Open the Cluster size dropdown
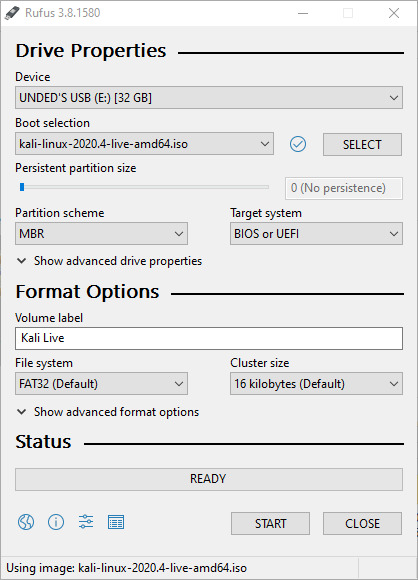 click(316, 384)
